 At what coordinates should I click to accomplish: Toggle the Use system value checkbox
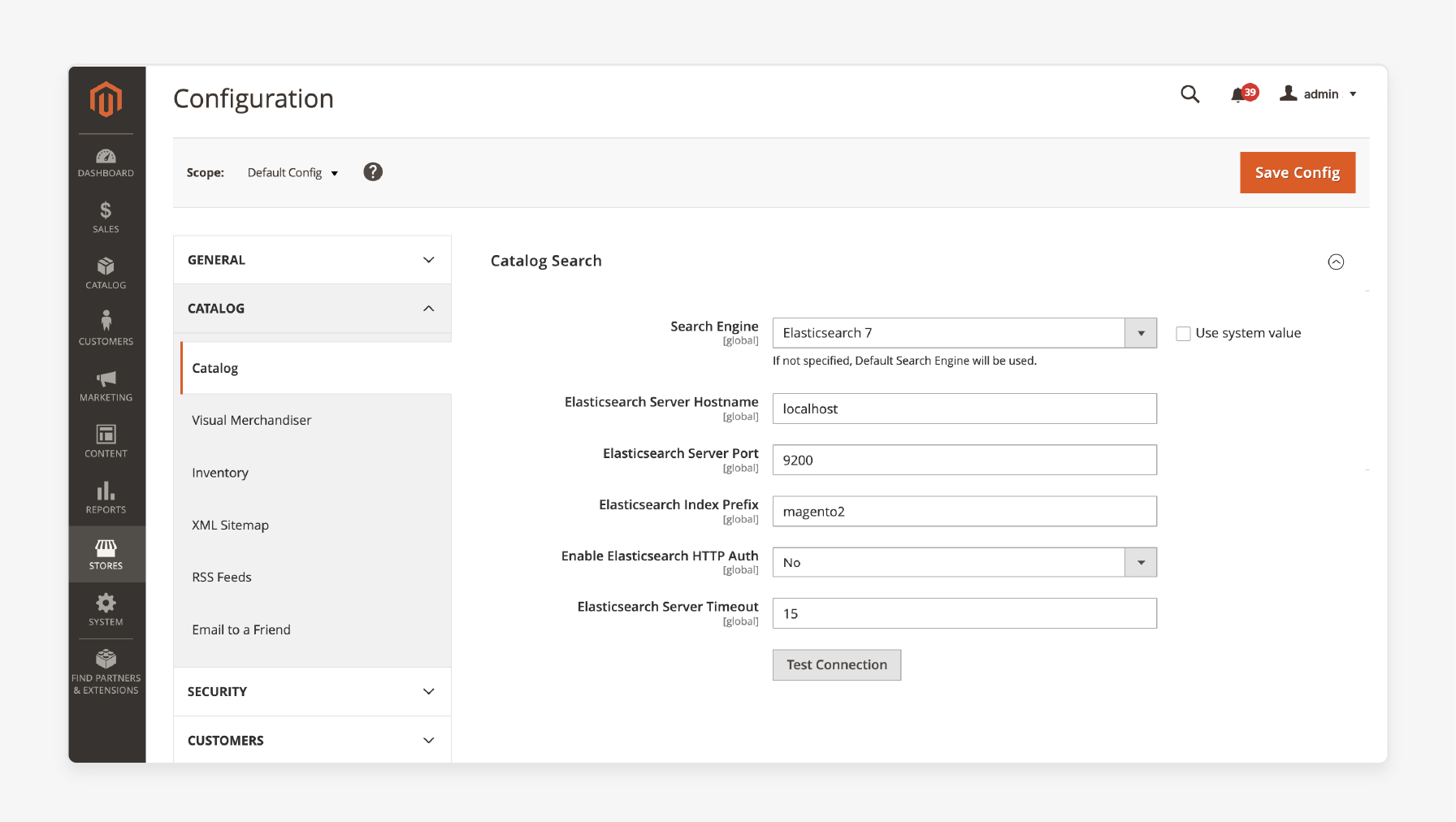1183,334
